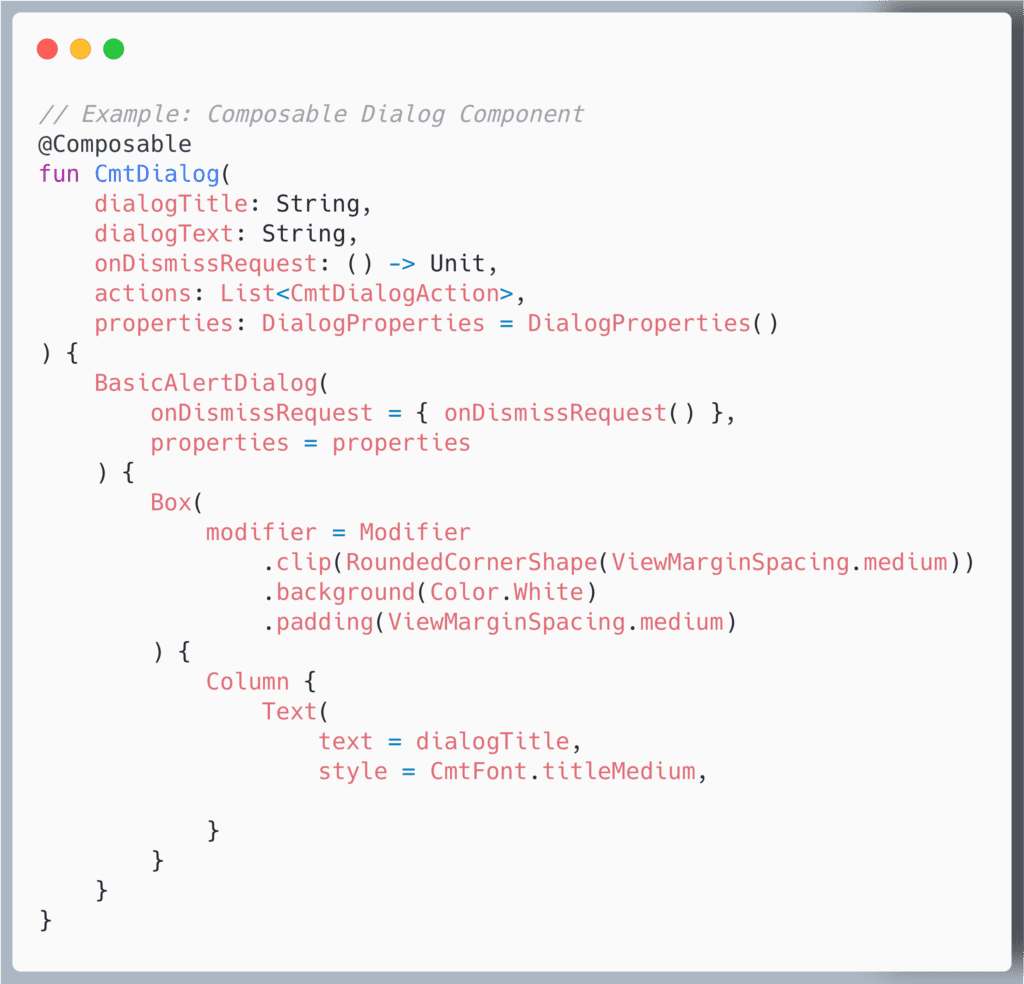Click the purple 'fun' keyword

tap(59, 174)
